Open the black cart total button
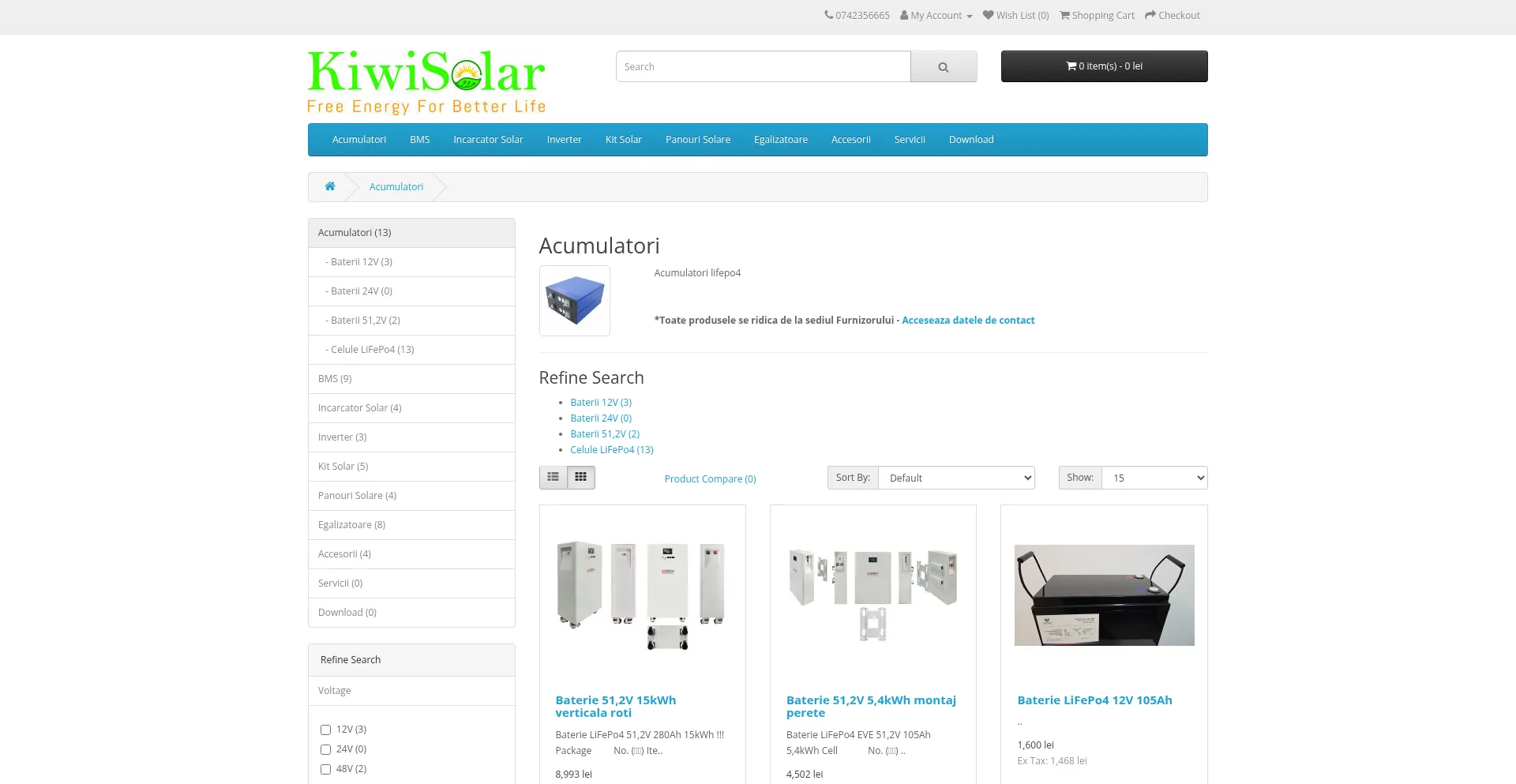This screenshot has width=1516, height=784. [x=1104, y=66]
